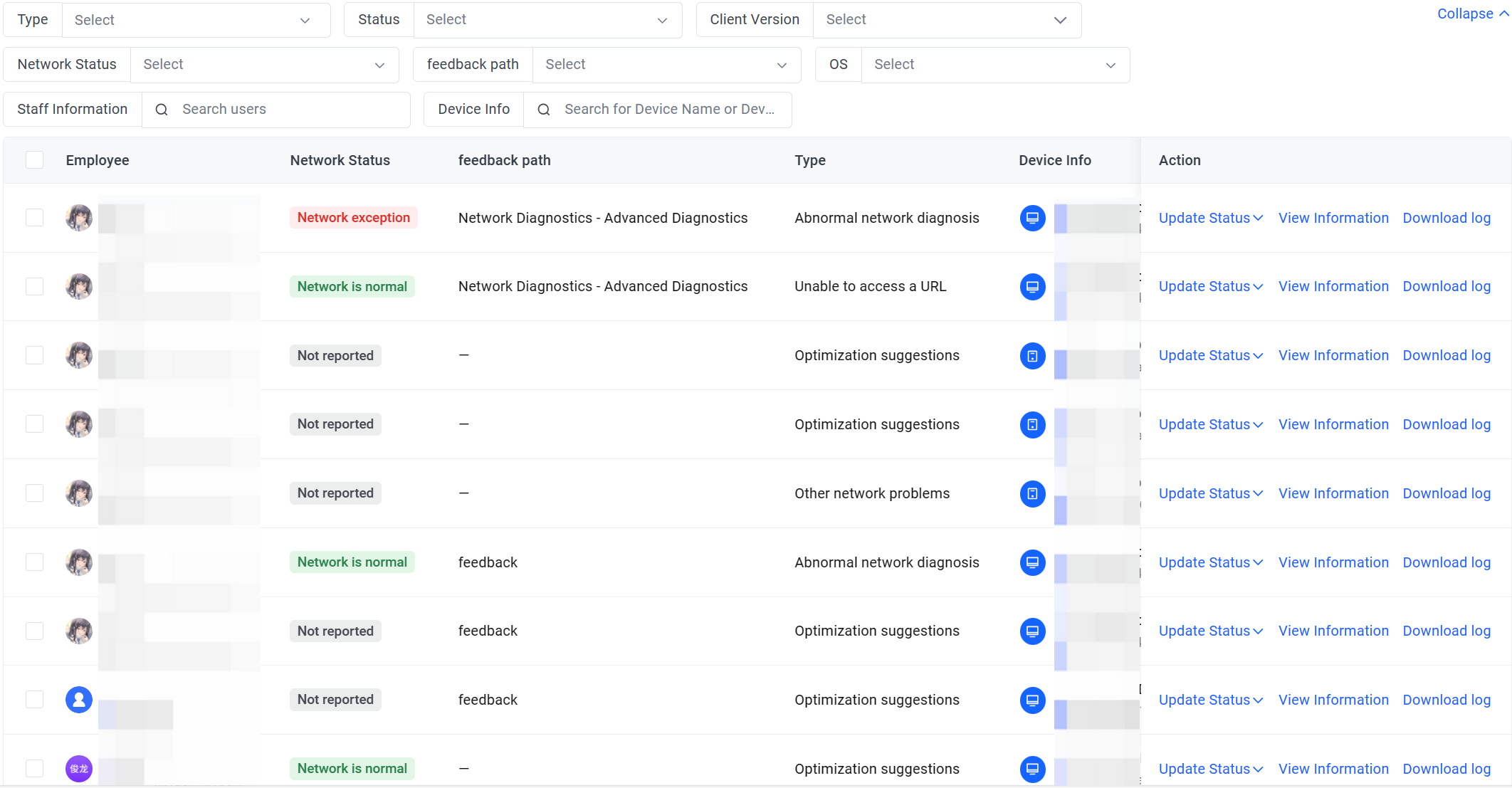Click feedback path column header
This screenshot has height=788, width=1512.
[x=504, y=160]
